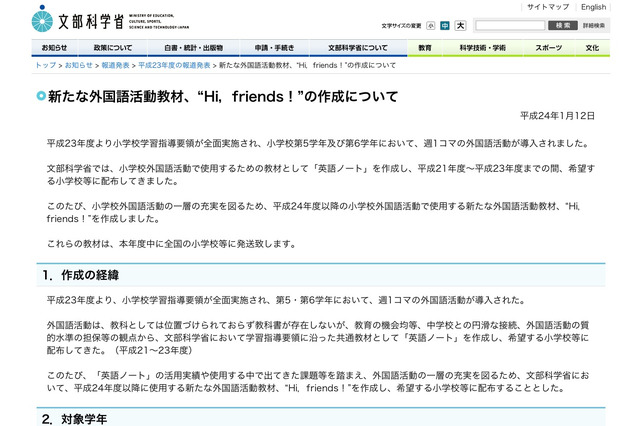Viewport: 640px width, 426px height.
Task: Go to お知らせ in breadcrumb
Action: (x=79, y=65)
